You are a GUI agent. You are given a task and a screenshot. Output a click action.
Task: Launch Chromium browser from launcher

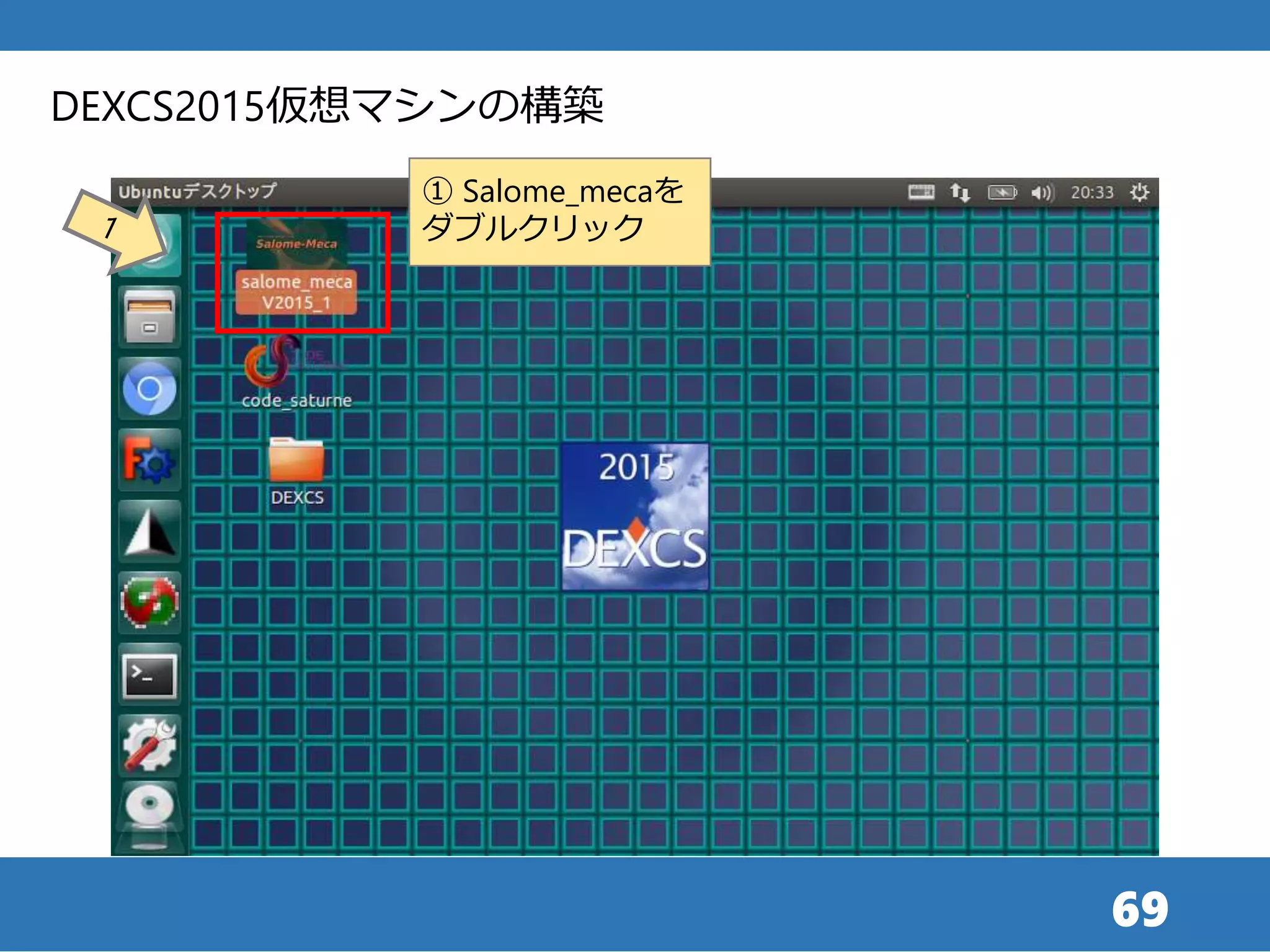click(x=149, y=389)
